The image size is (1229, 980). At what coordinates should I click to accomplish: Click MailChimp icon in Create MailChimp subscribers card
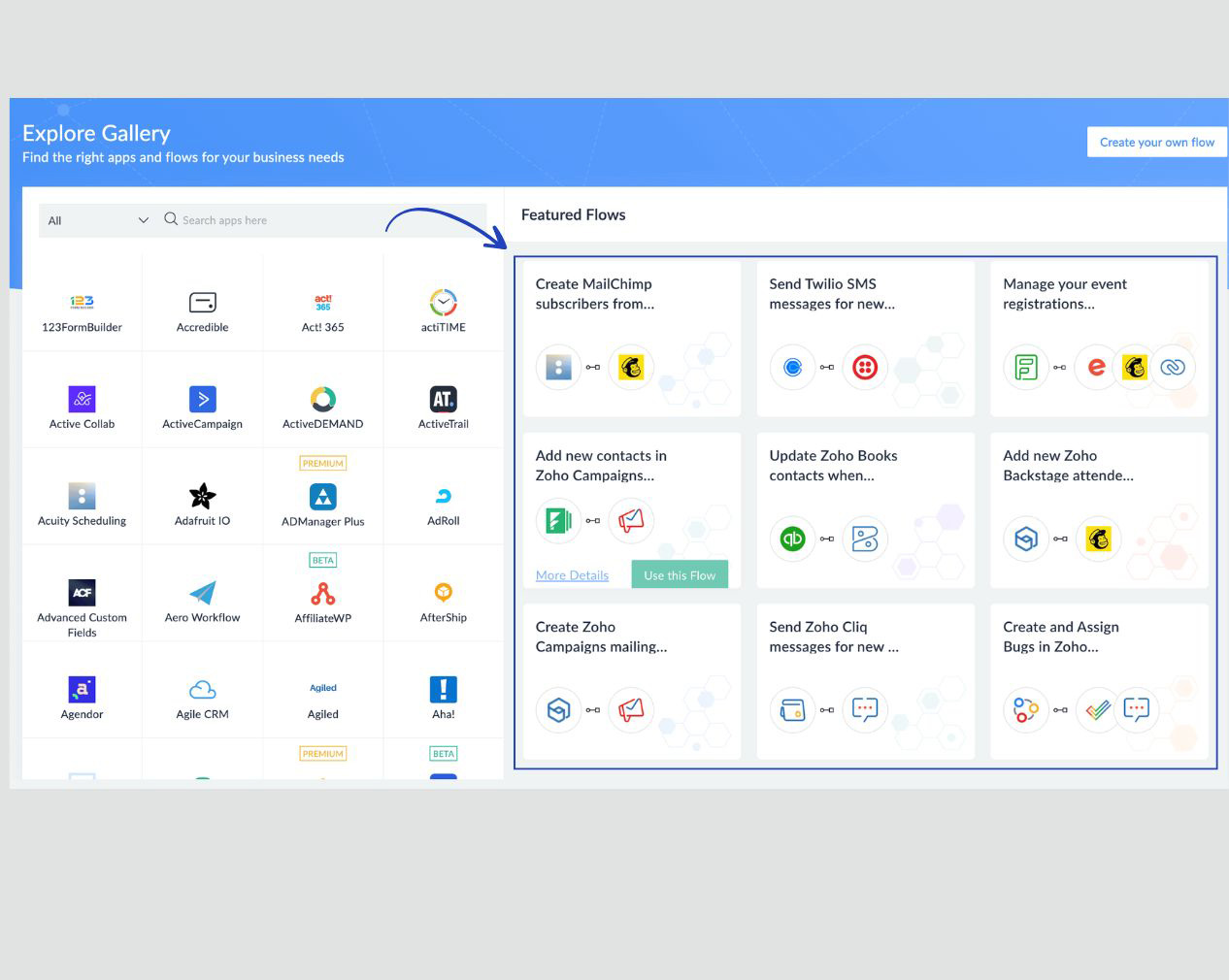tap(631, 367)
